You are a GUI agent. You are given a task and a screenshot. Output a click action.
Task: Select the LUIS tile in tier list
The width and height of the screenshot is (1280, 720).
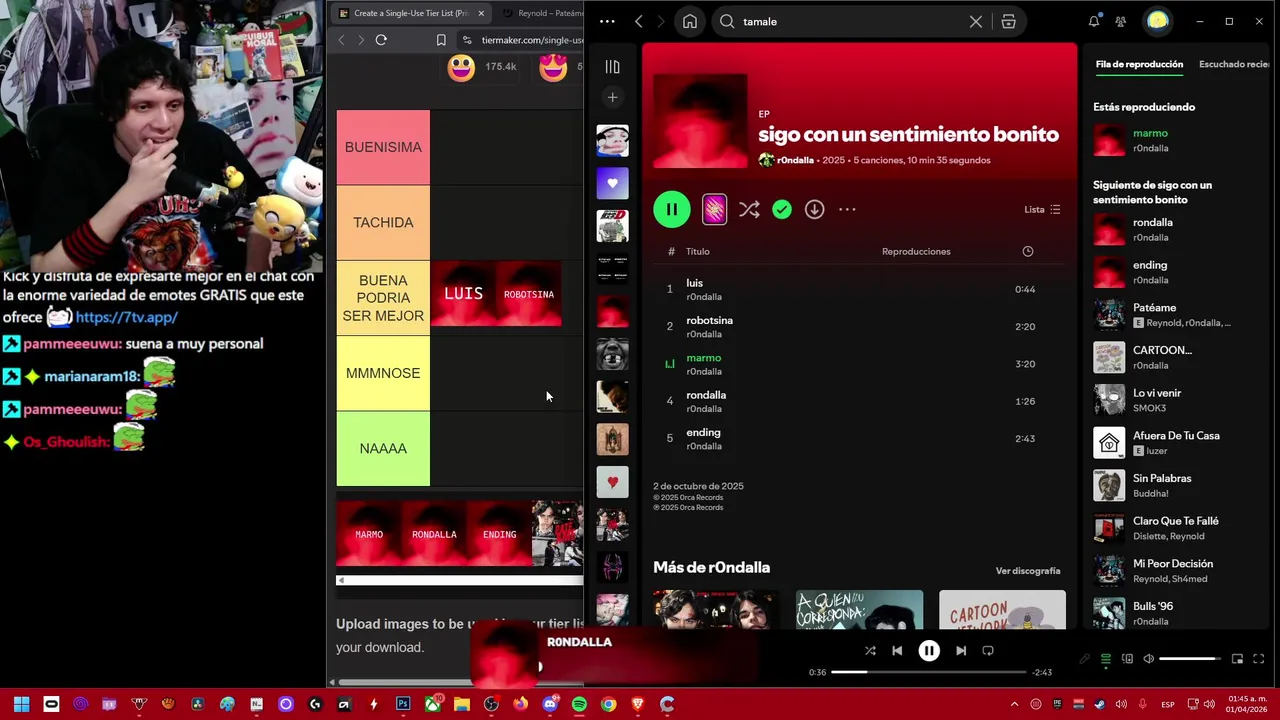[x=463, y=294]
